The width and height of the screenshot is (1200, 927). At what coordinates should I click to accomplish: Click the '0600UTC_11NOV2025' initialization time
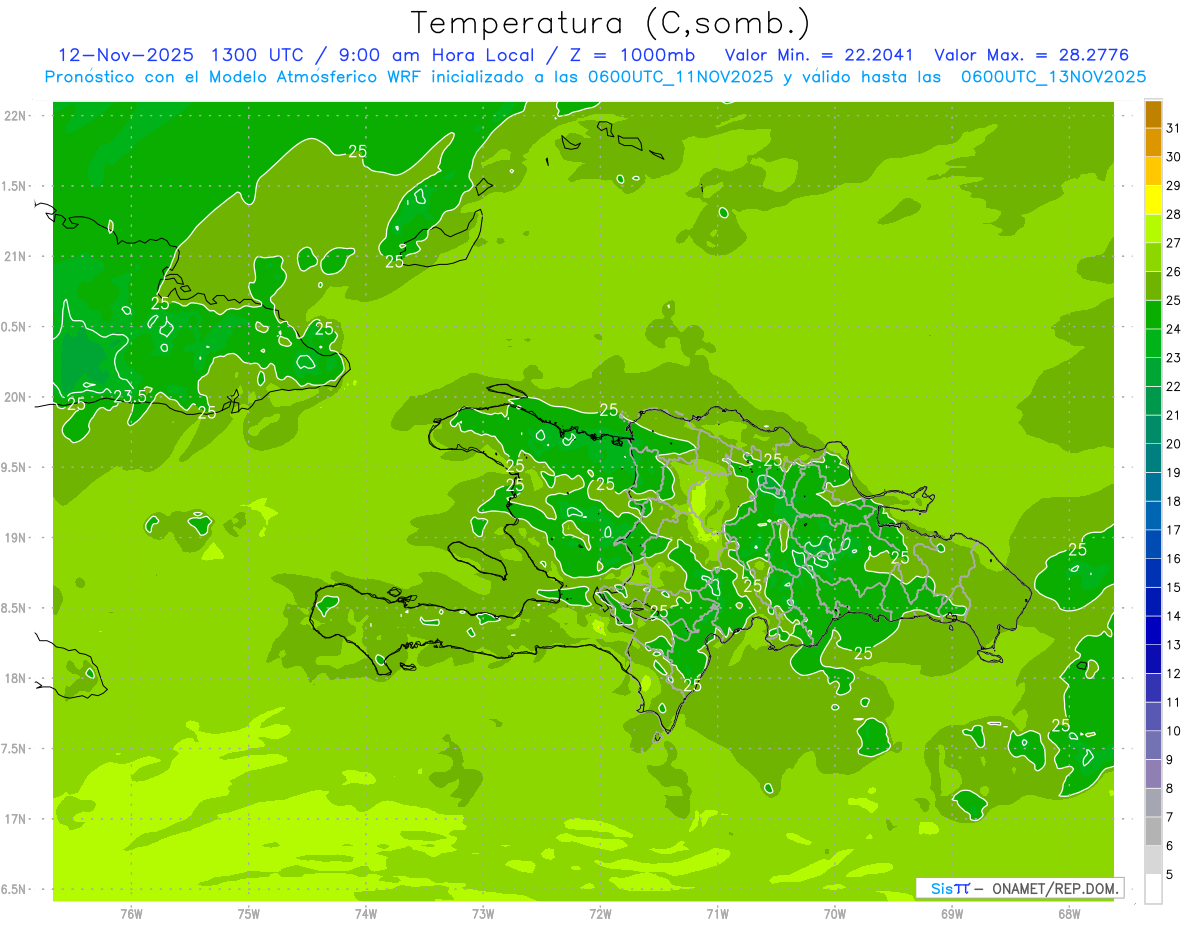click(682, 77)
